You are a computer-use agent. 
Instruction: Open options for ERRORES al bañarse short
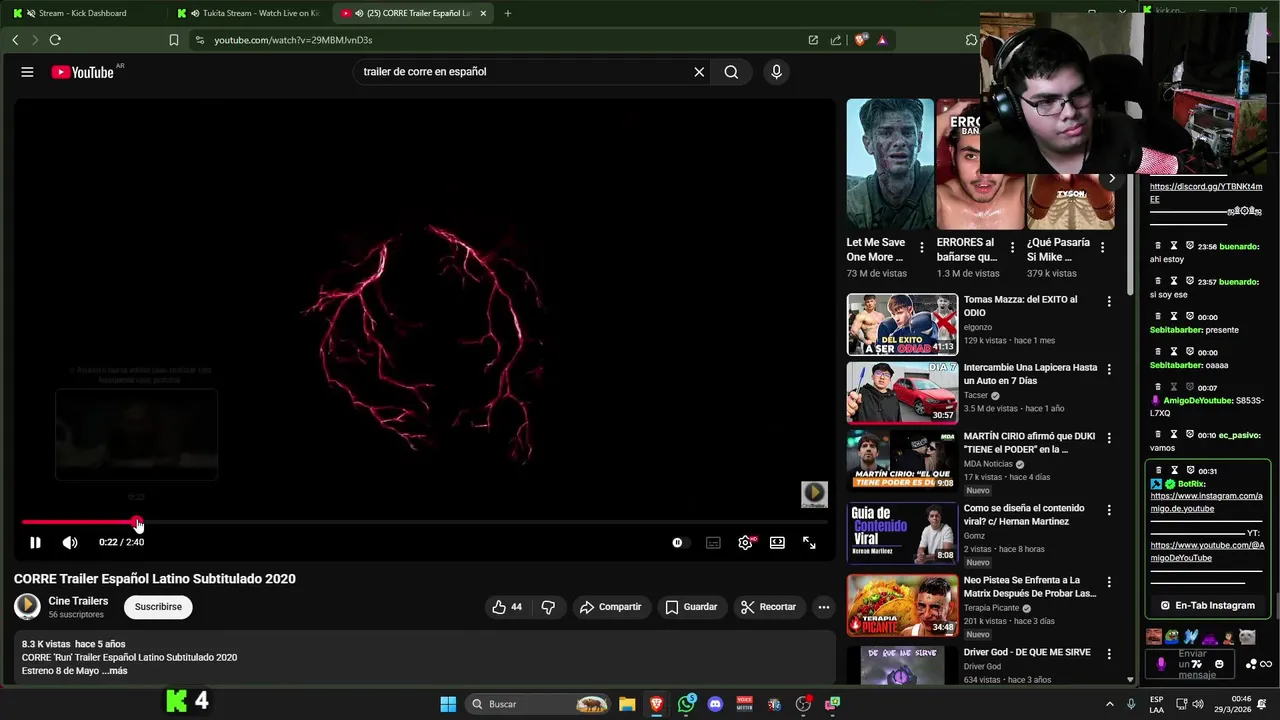[1012, 248]
